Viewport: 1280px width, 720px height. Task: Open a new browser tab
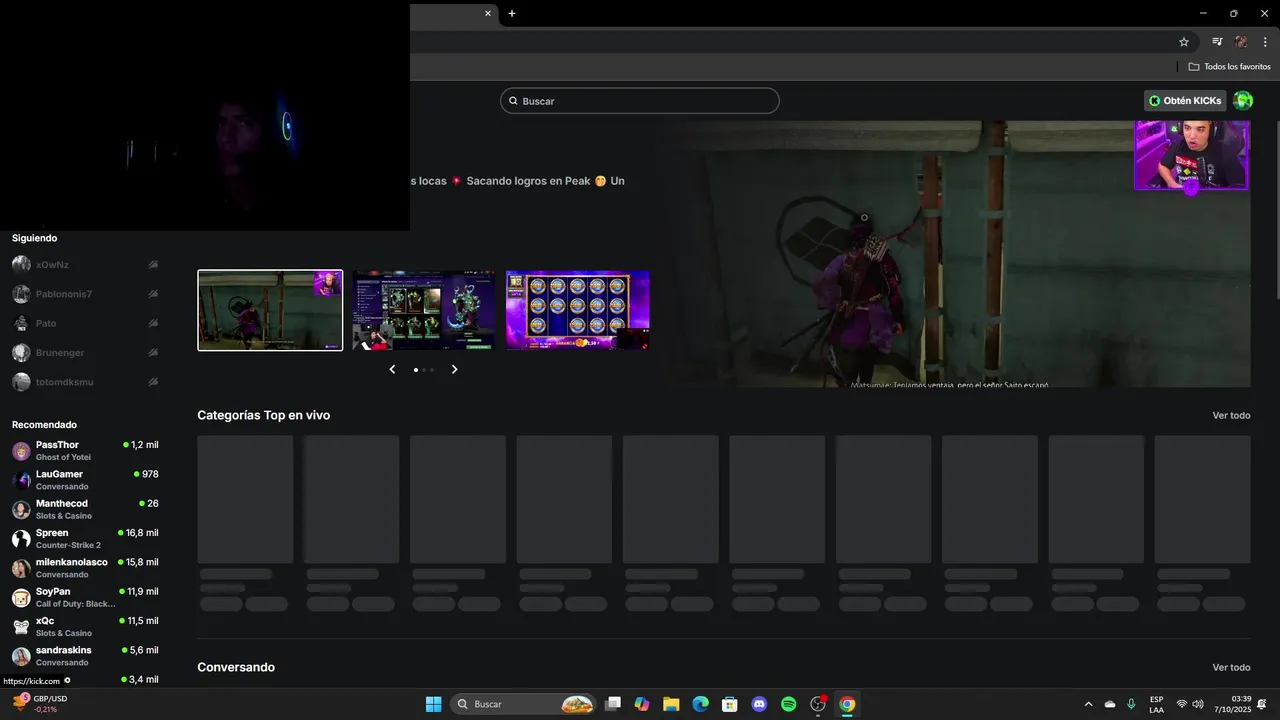[x=512, y=13]
